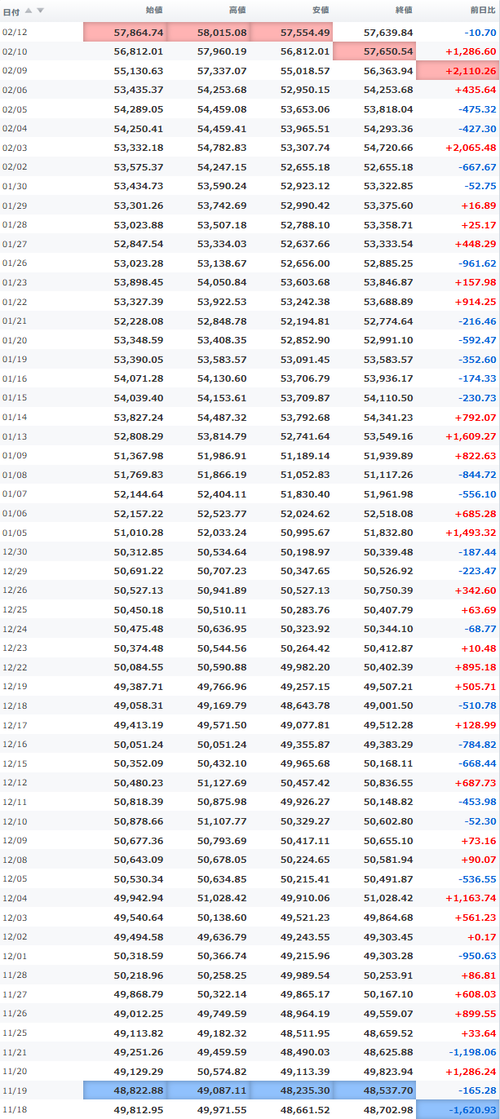This screenshot has height=1119, width=500.
Task: Sort dates ascending with up arrow
Action: pyautogui.click(x=29, y=10)
